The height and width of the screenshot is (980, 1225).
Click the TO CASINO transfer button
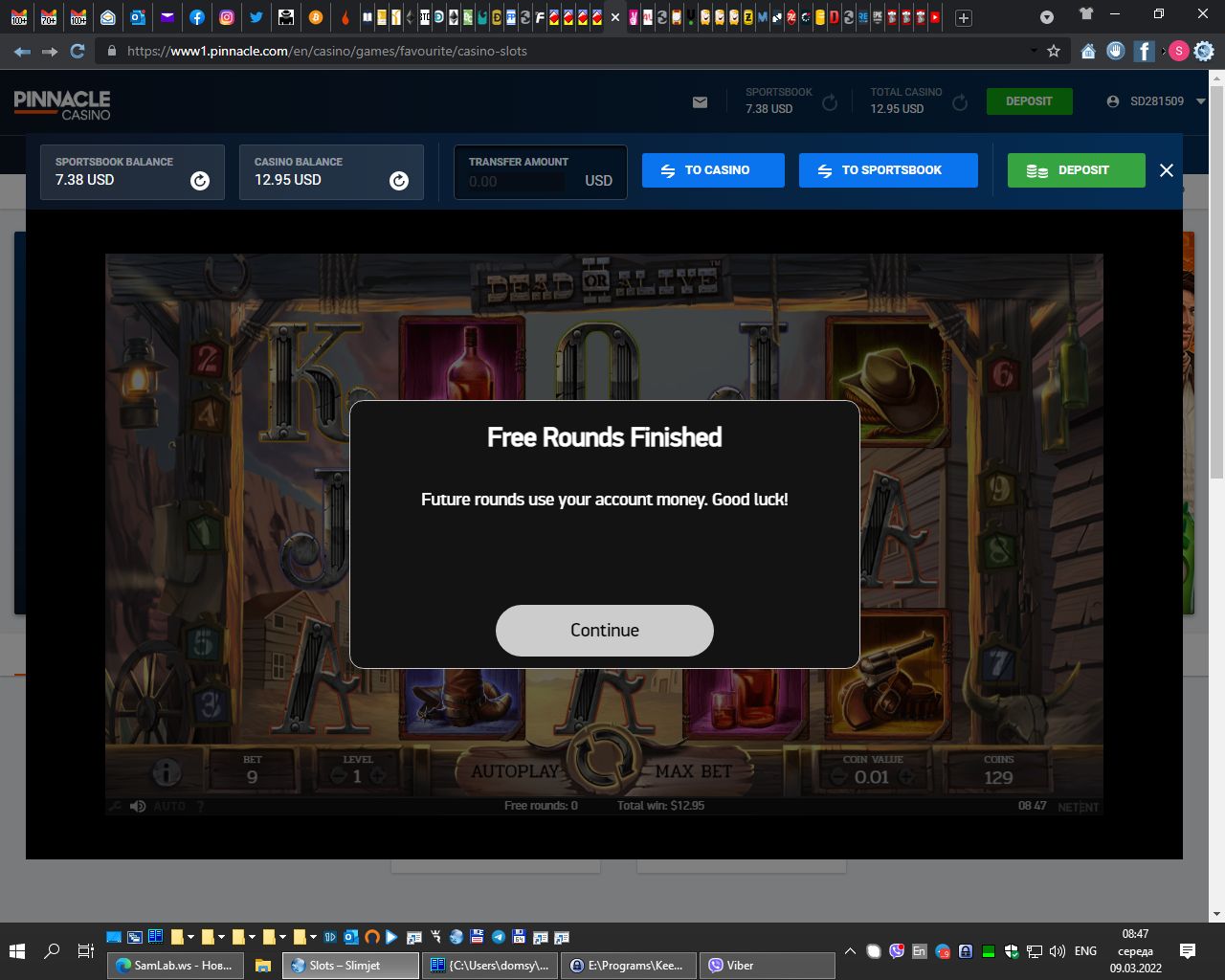click(x=713, y=170)
